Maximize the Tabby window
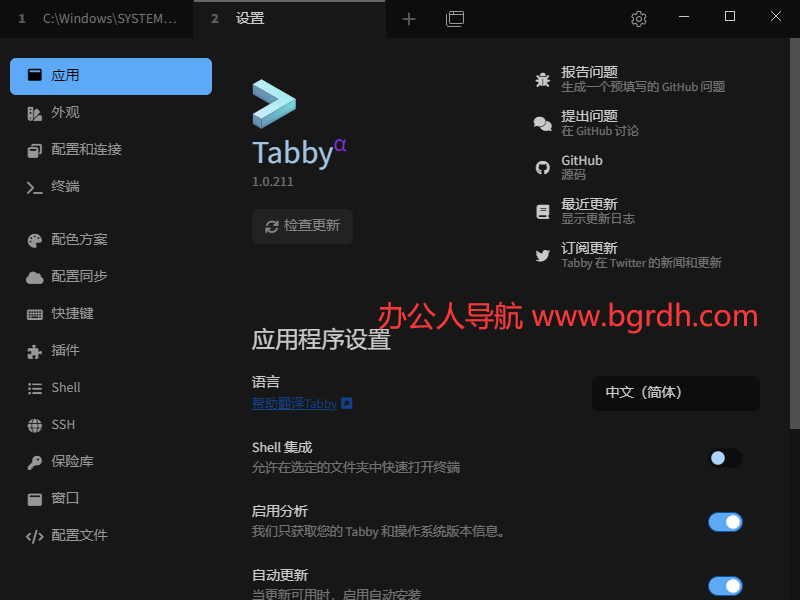 point(730,17)
